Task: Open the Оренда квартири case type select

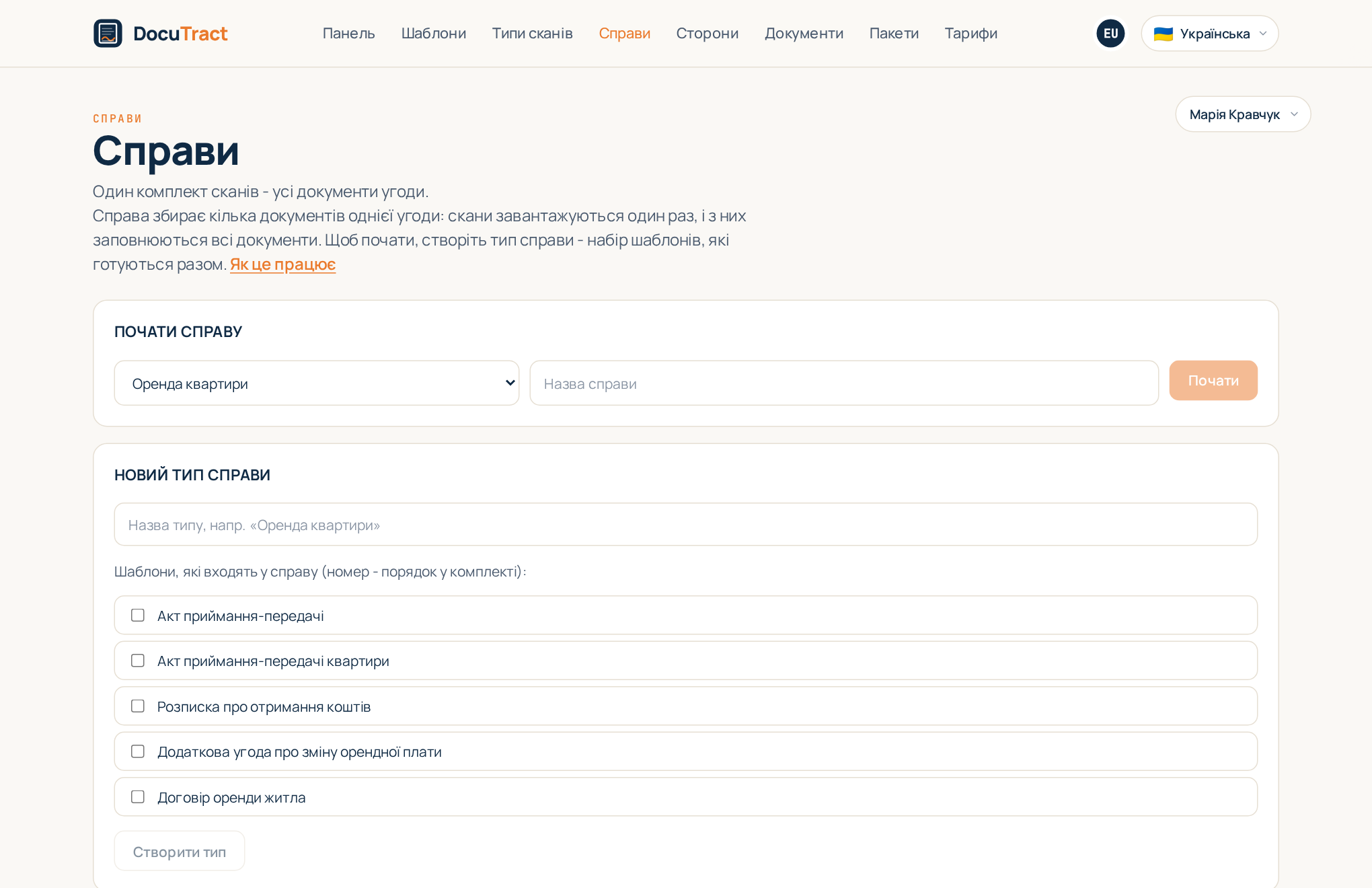Action: point(317,383)
